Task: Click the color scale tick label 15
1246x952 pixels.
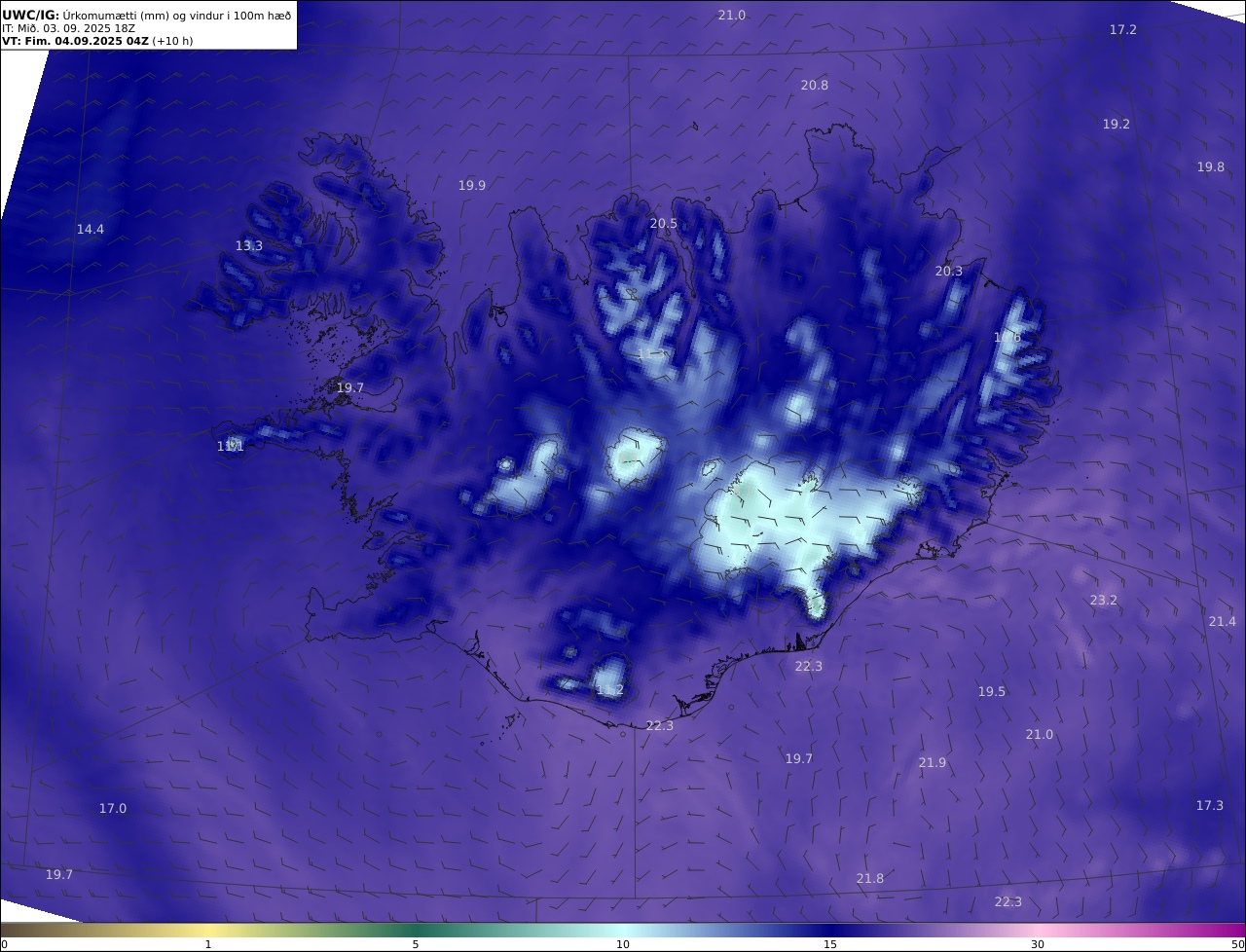Action: click(x=830, y=944)
